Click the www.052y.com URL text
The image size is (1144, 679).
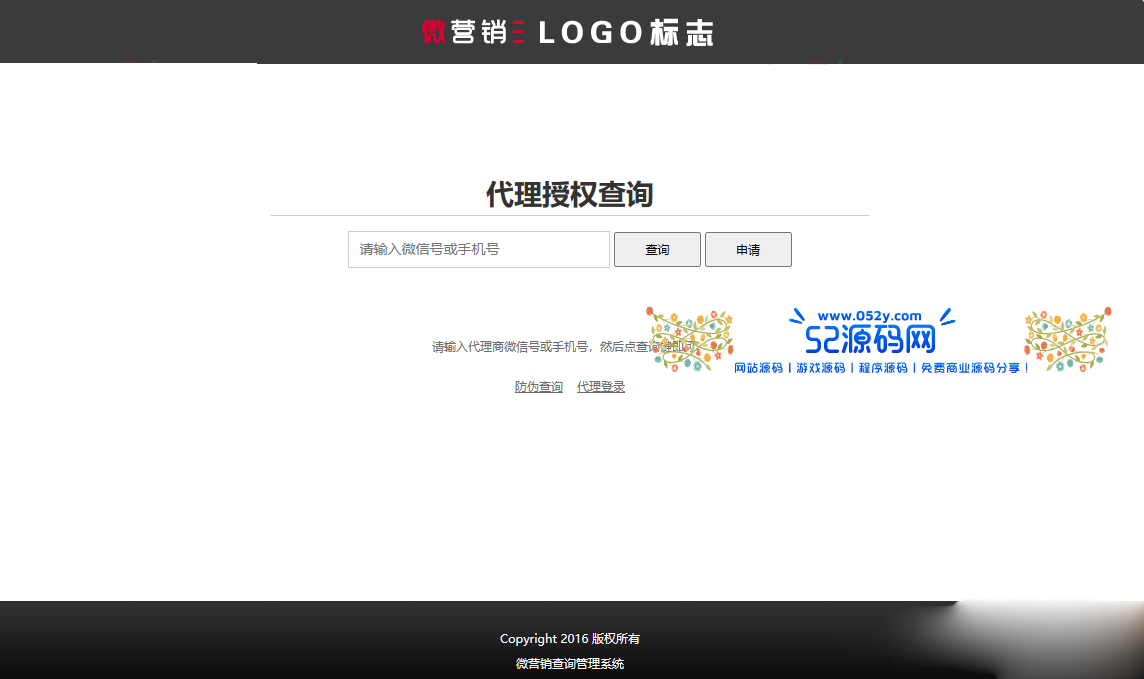tap(869, 316)
